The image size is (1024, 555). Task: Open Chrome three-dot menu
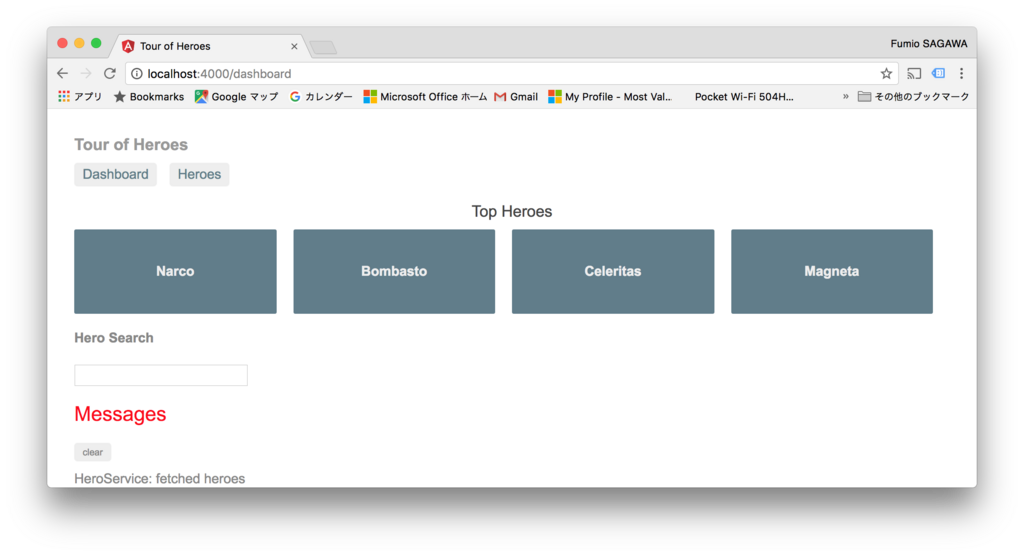[961, 73]
